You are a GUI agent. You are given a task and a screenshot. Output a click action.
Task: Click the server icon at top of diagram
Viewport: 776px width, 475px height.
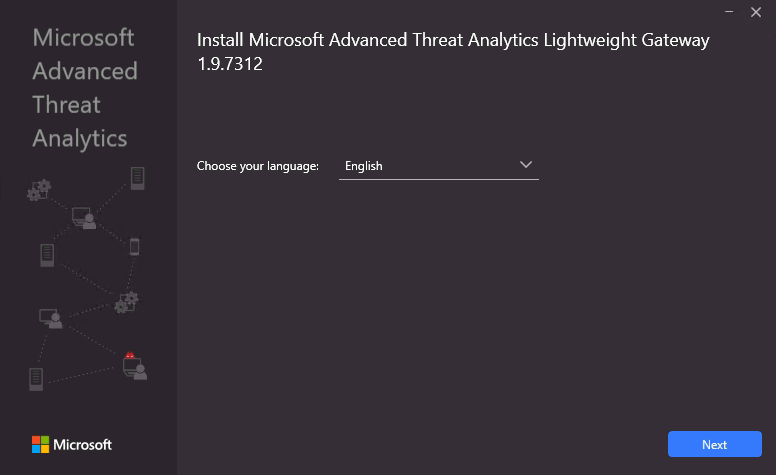click(x=138, y=178)
